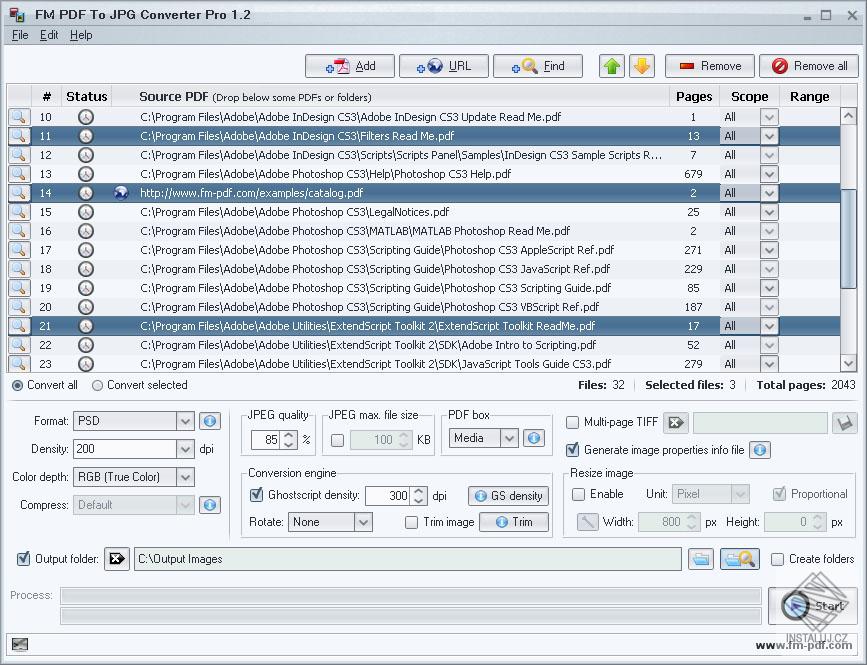Screen dimensions: 867x665
Task: Click the green move up arrow icon
Action: pos(612,66)
